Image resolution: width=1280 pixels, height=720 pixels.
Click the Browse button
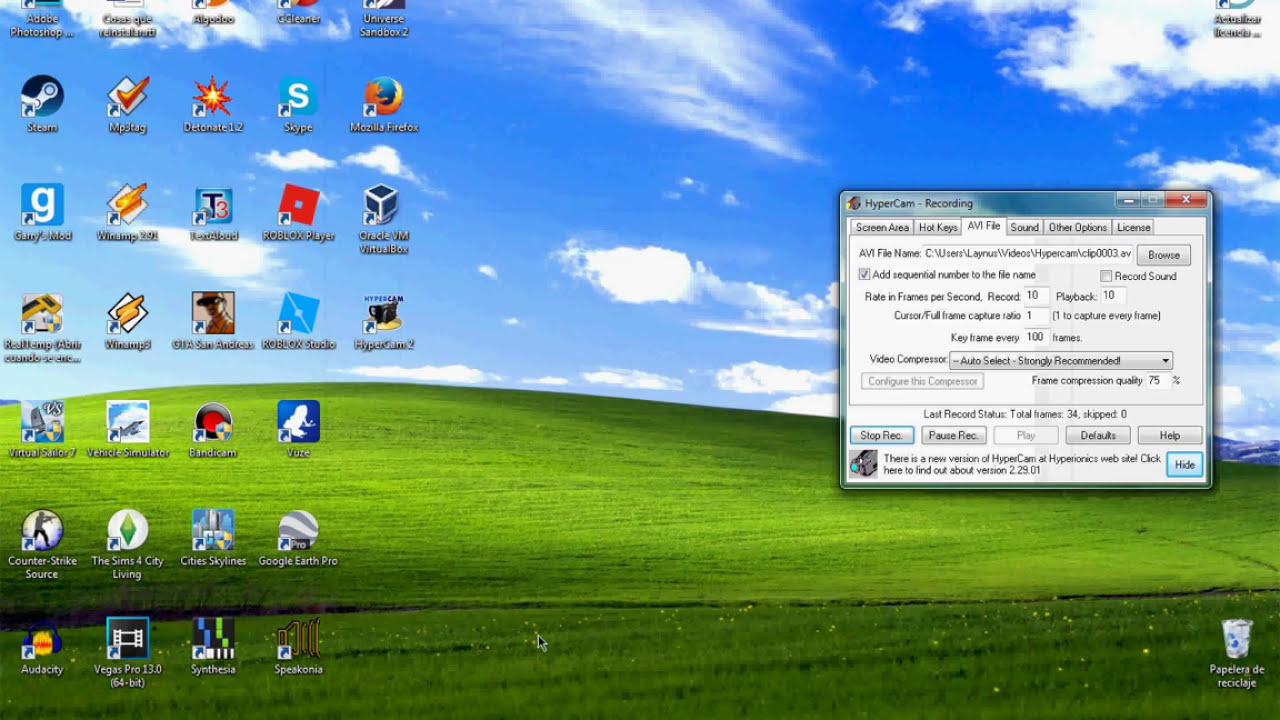coord(1164,255)
